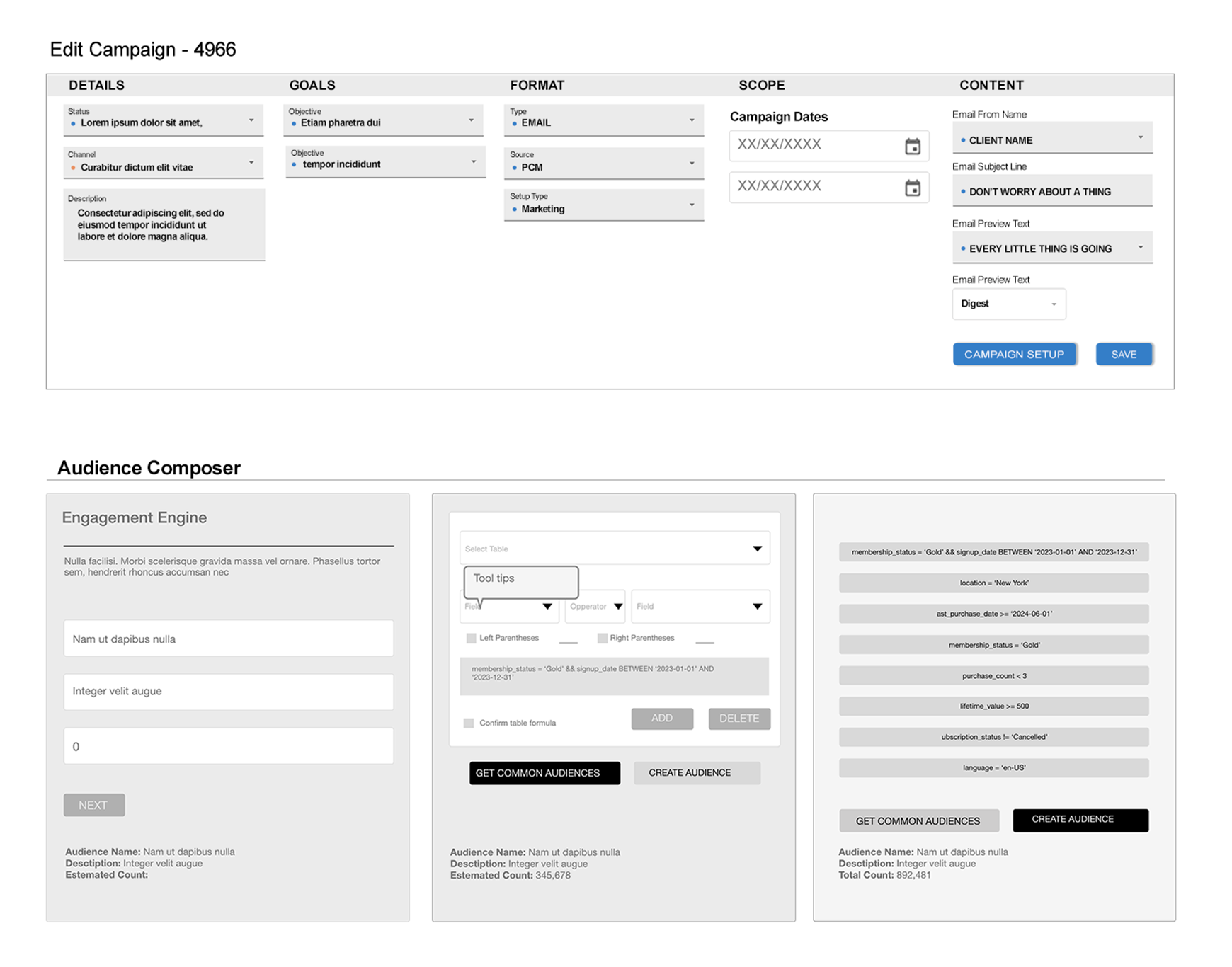This screenshot has height=967, width=1232.
Task: Click the CAMPAIGN SETUP button
Action: 1014,354
